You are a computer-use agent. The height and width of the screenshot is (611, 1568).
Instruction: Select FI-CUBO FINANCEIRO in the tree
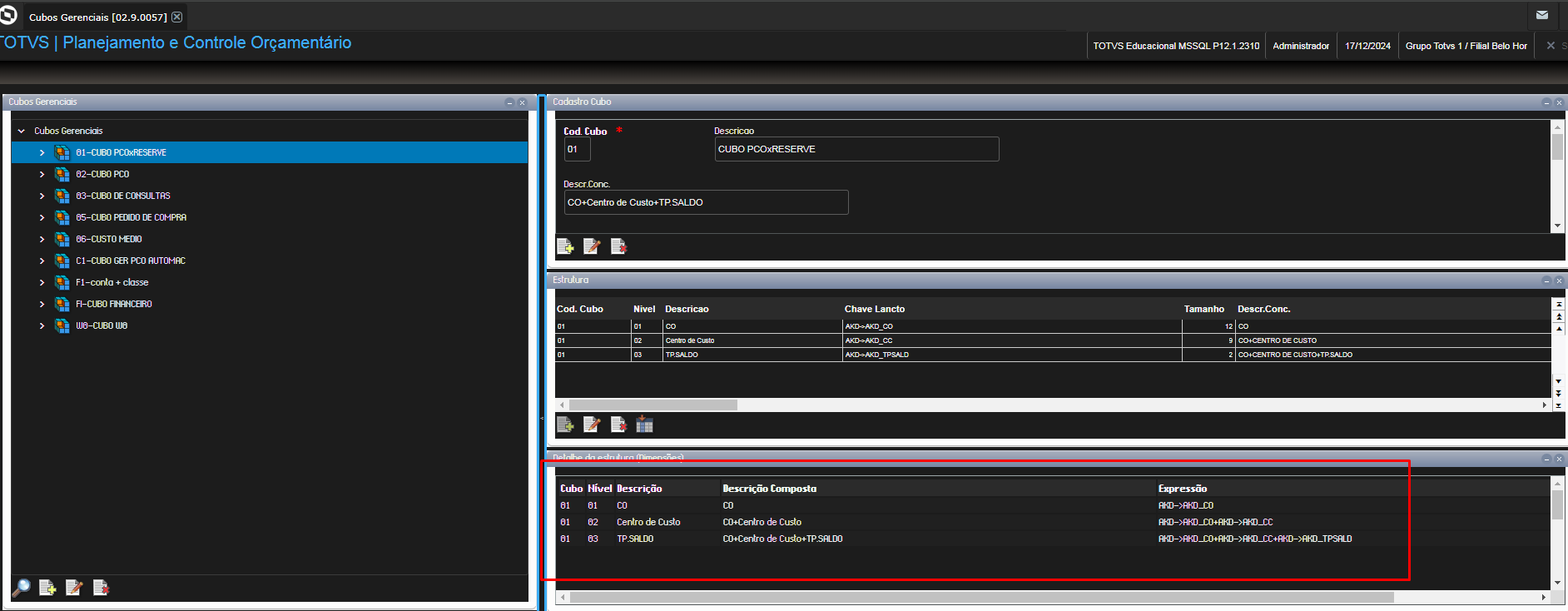click(114, 304)
